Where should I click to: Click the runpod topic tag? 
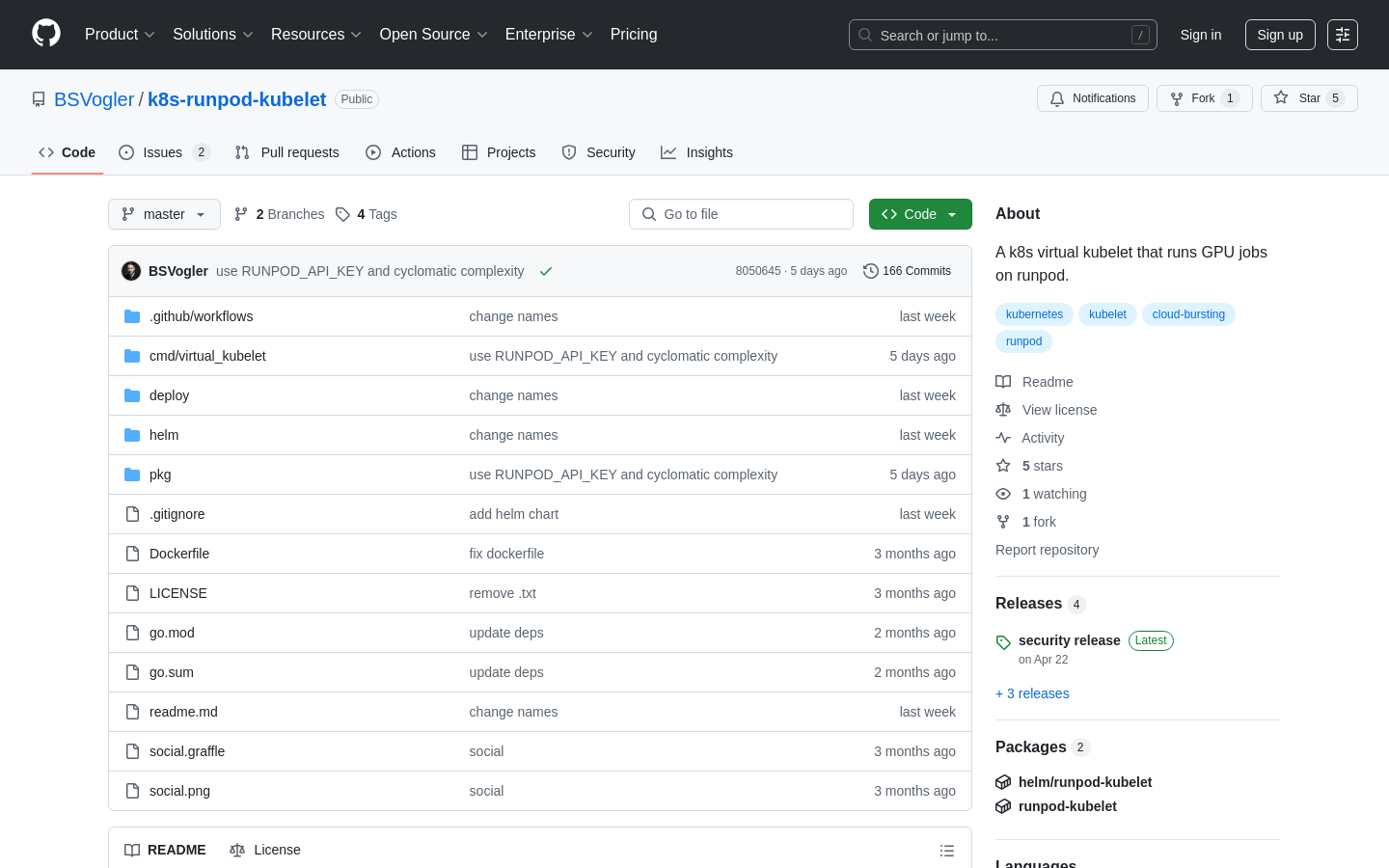(x=1023, y=341)
